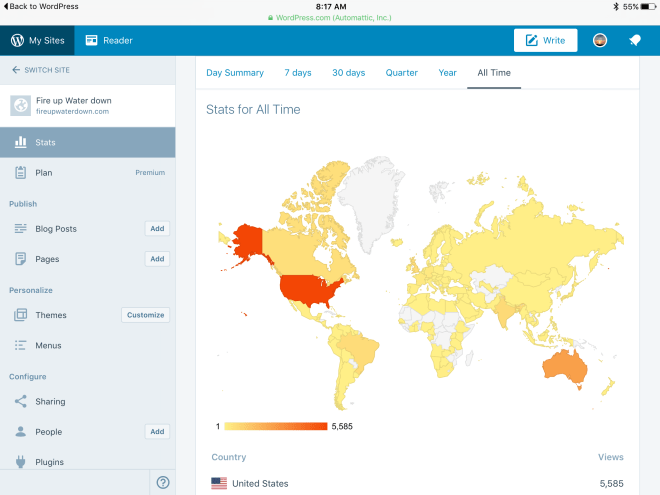
Task: Click the 5,585 views value
Action: pos(612,483)
